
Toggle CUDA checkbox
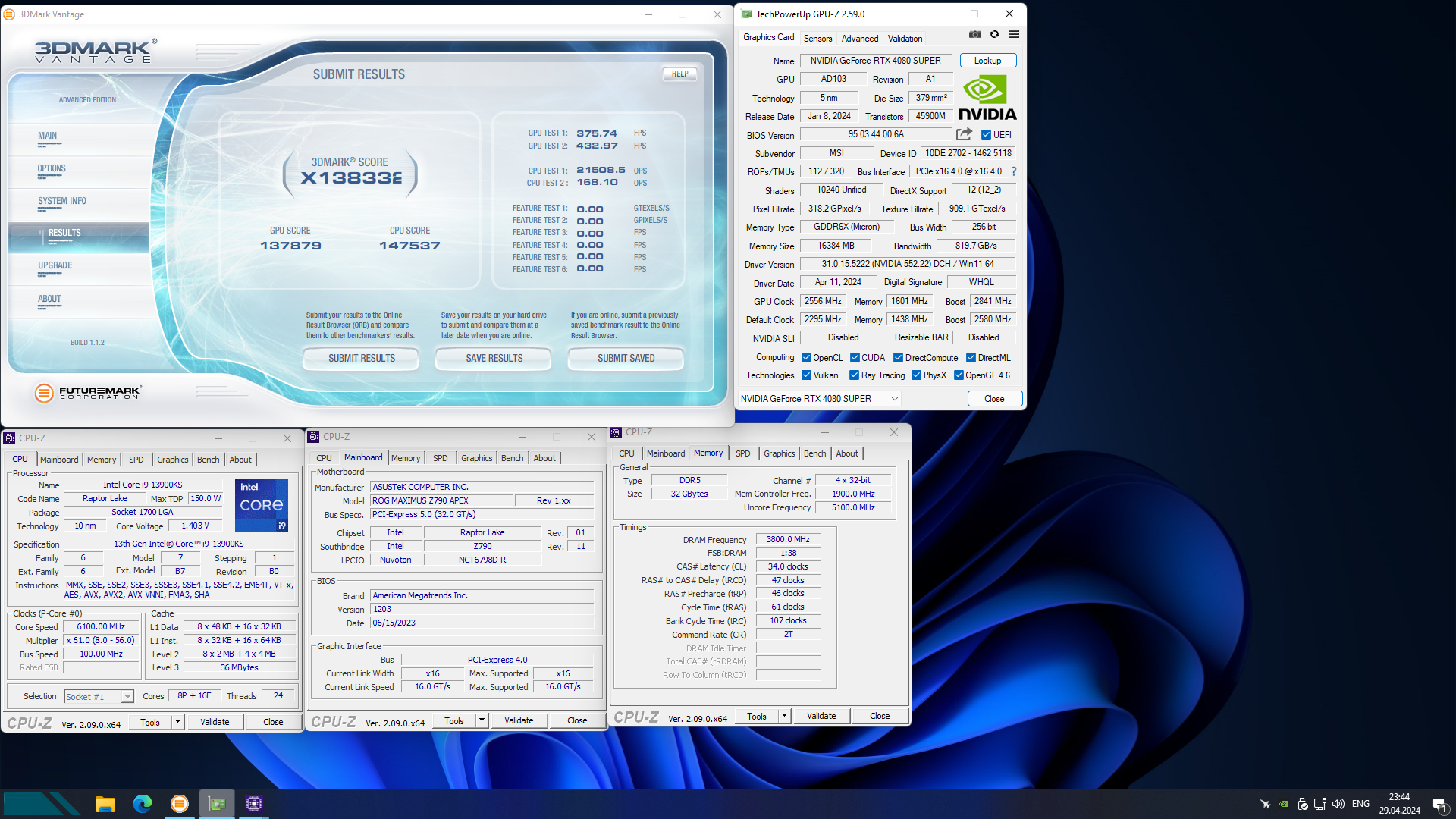point(855,358)
